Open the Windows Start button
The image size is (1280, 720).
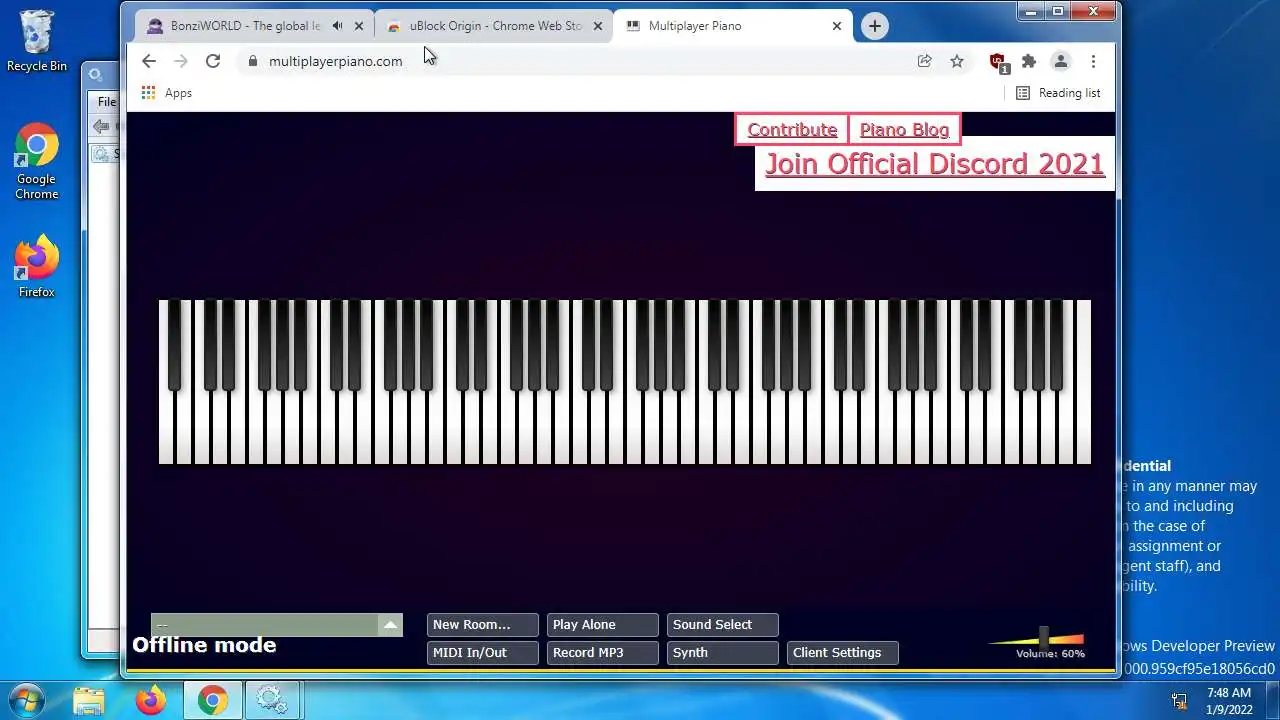click(25, 699)
